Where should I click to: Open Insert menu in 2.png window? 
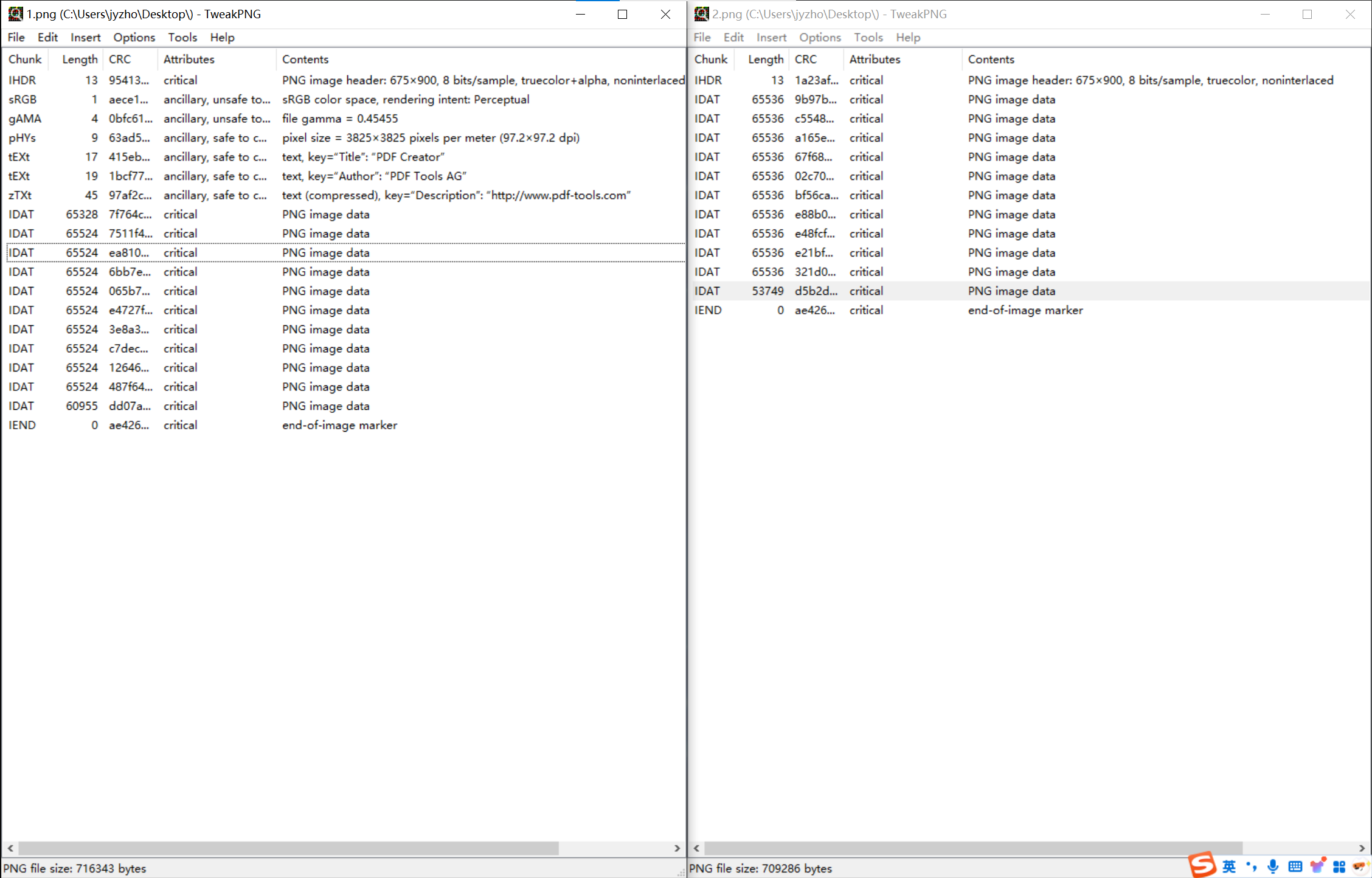coord(771,37)
